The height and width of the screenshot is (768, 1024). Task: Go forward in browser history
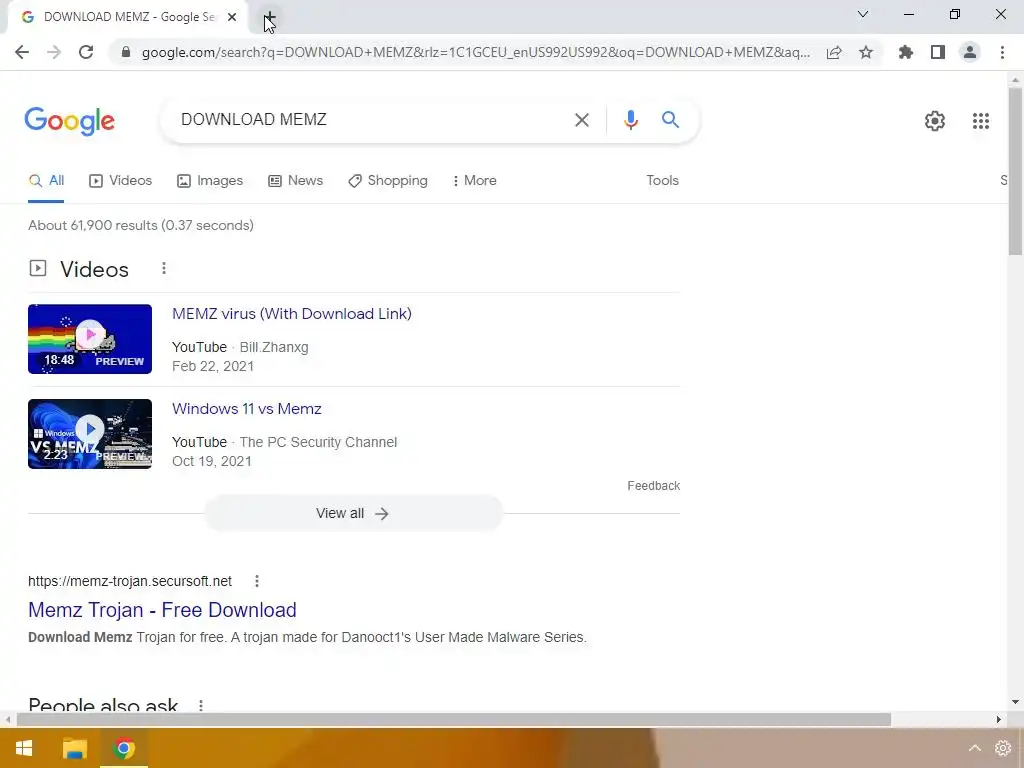tap(54, 52)
